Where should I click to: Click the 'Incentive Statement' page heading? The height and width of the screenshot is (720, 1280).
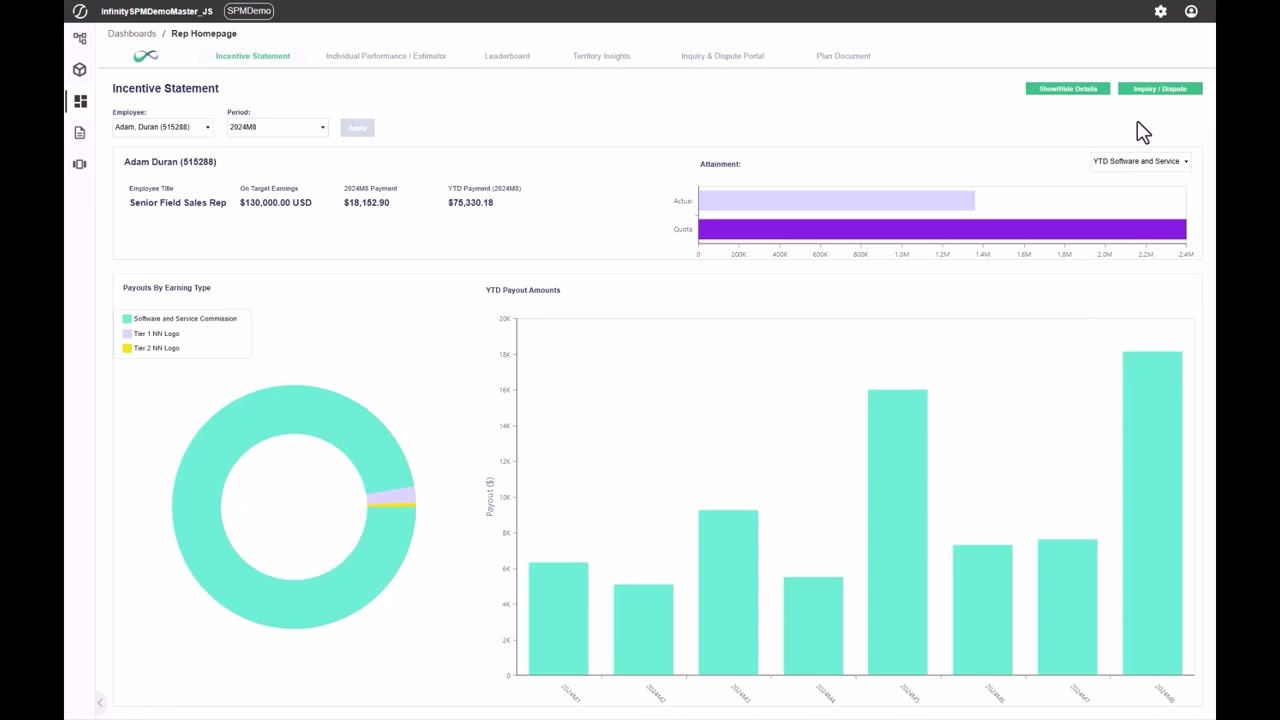(165, 89)
